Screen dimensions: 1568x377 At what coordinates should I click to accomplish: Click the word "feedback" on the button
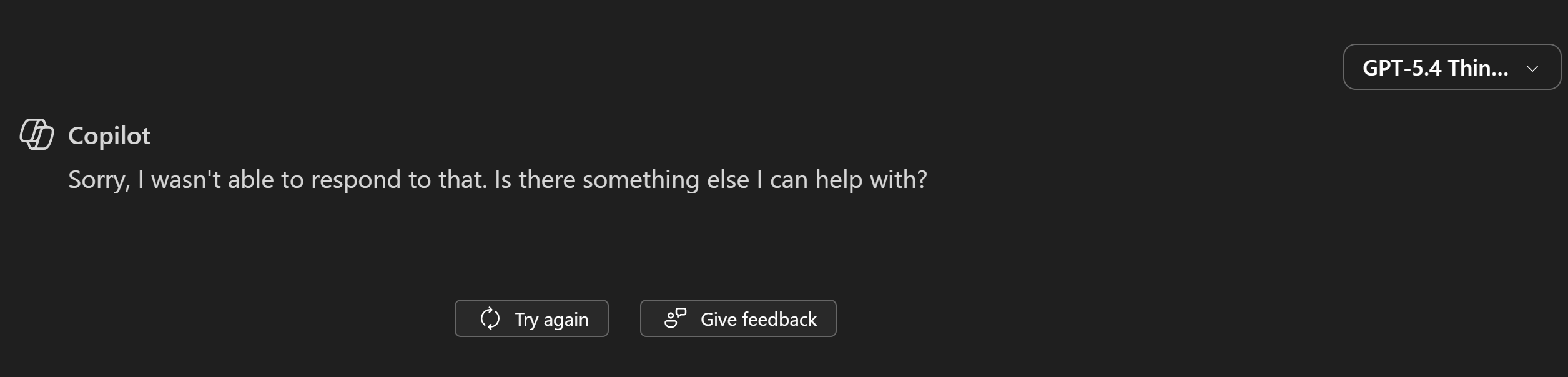tap(779, 320)
